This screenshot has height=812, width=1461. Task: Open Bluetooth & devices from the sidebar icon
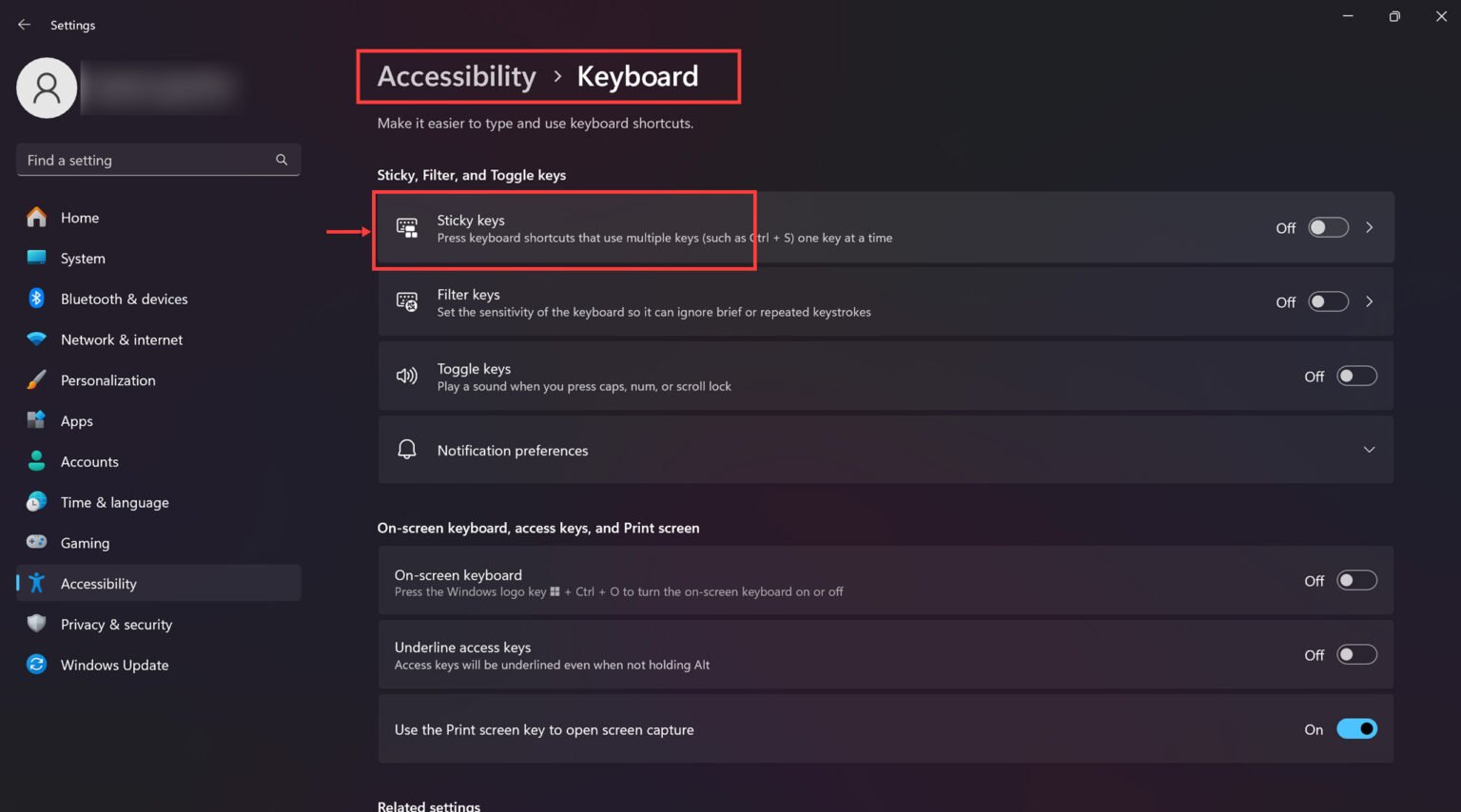tap(36, 299)
